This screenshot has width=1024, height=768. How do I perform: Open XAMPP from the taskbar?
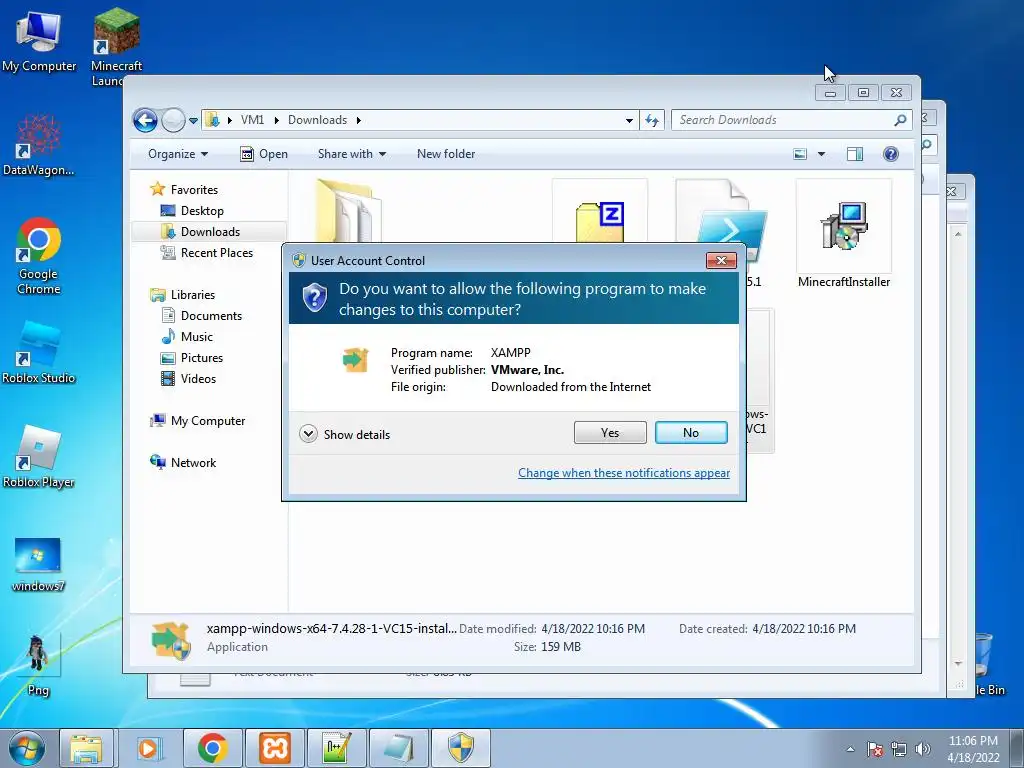(275, 748)
